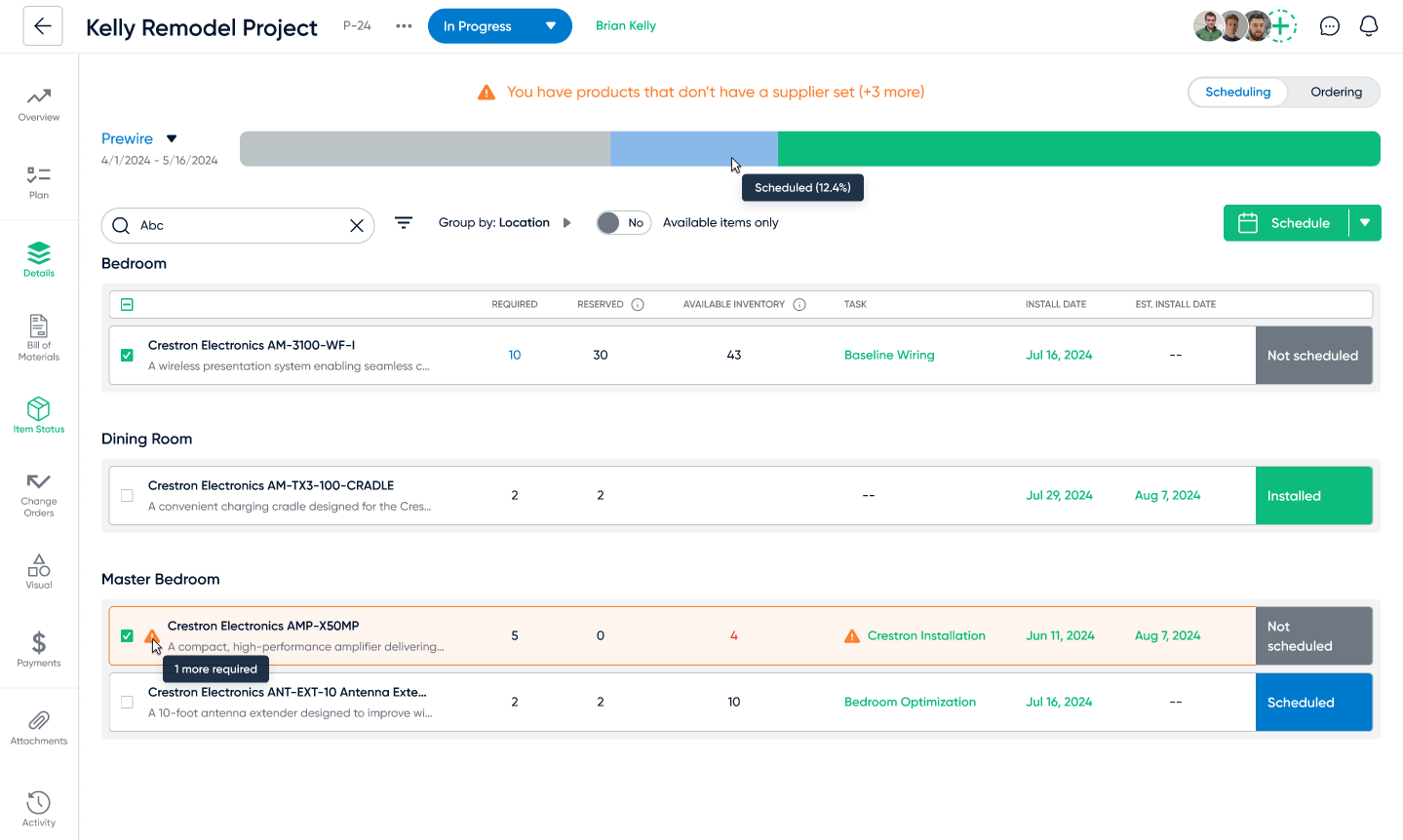
Task: Add a team member with the plus icon
Action: coord(1282,26)
